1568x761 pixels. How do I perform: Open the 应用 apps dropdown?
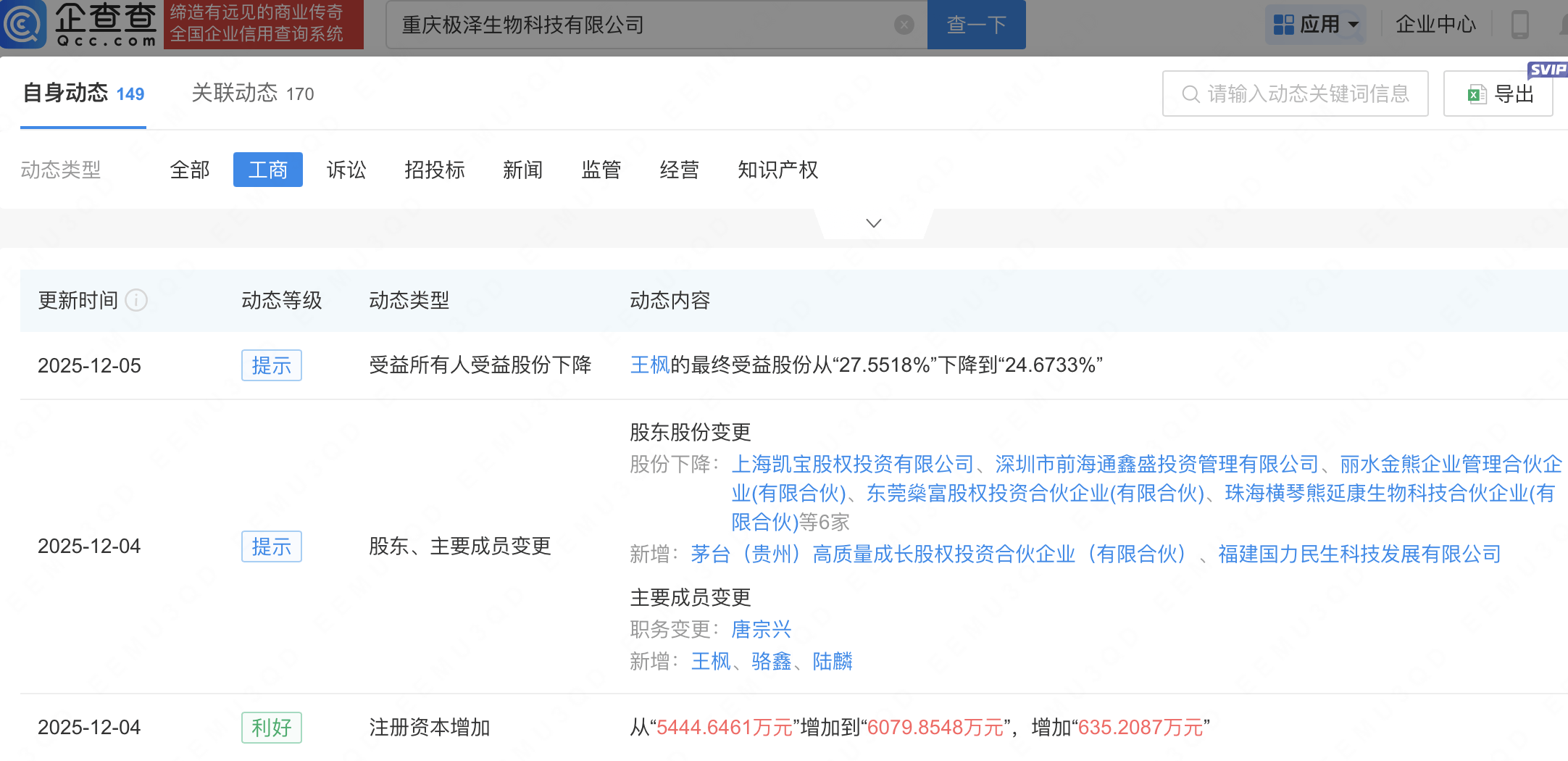pos(1316,25)
